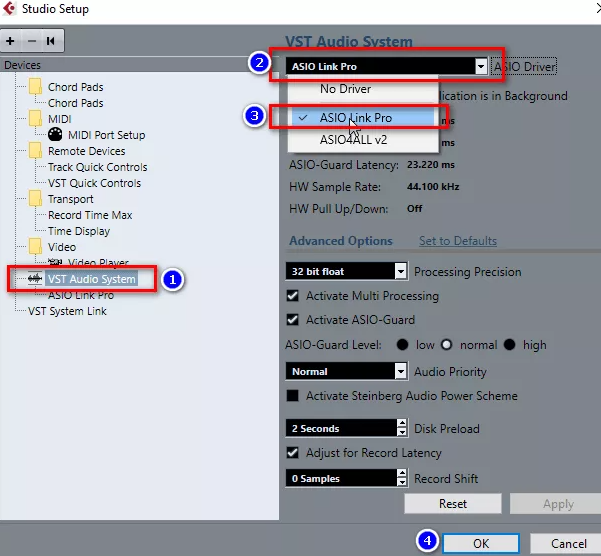Select Track Quick Controls tree item
The width and height of the screenshot is (601, 556).
point(97,167)
